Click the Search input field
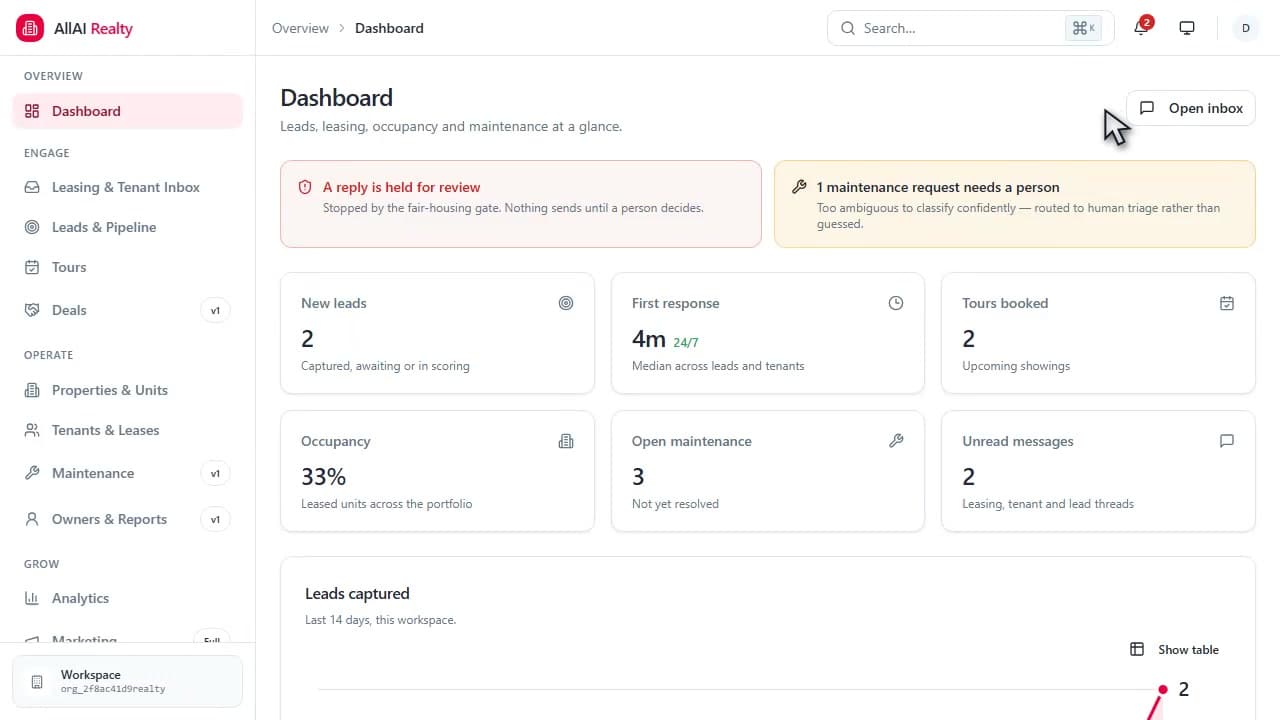 click(970, 28)
